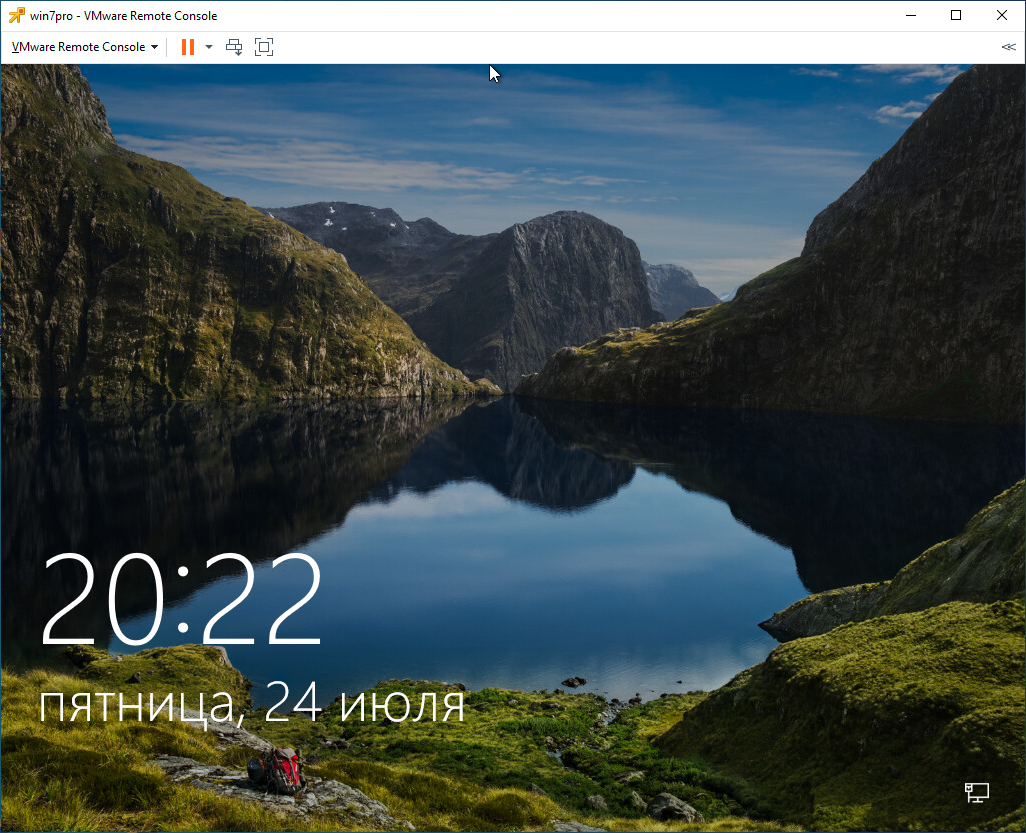
Task: Click the VMware icon in the title bar
Action: point(16,15)
